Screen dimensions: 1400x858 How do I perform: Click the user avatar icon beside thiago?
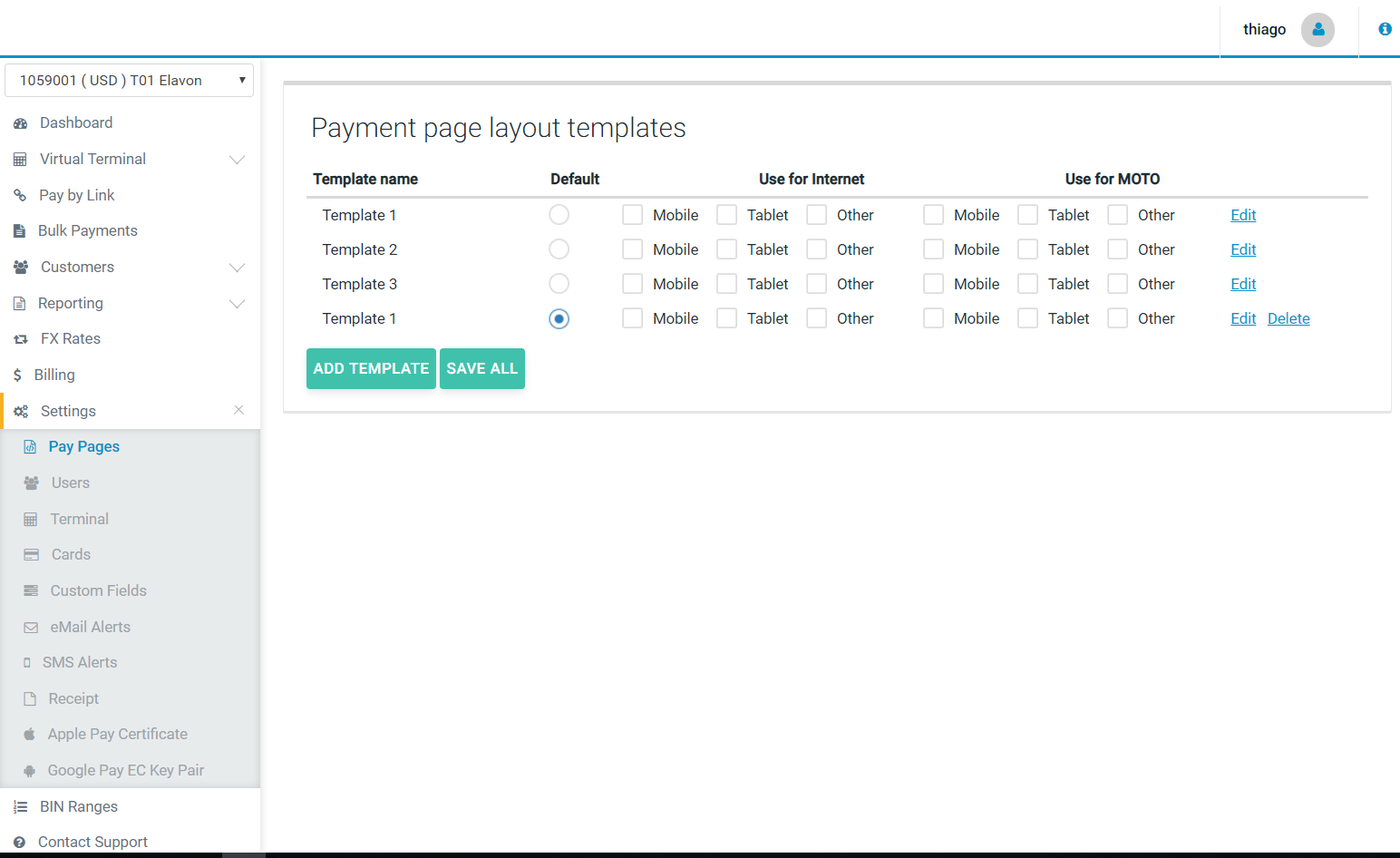1317,30
